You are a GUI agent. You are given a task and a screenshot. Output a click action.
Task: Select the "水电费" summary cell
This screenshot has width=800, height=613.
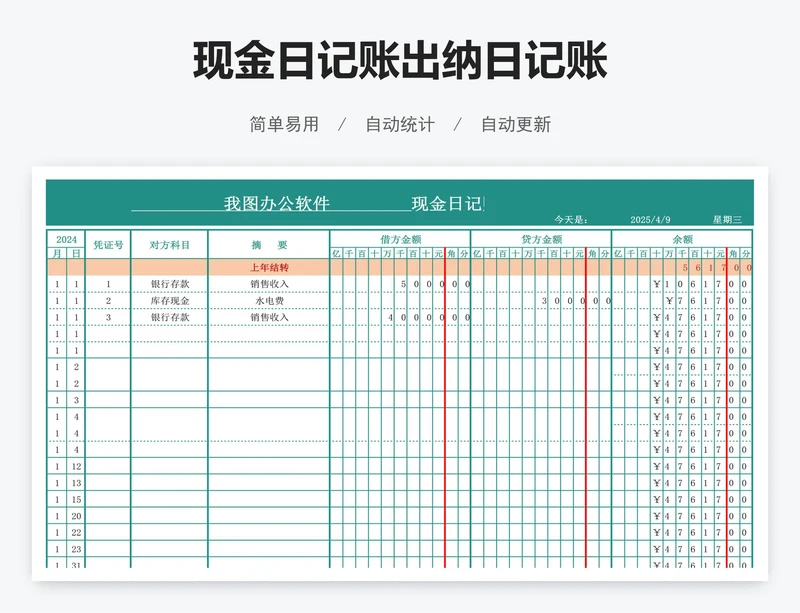[269, 301]
